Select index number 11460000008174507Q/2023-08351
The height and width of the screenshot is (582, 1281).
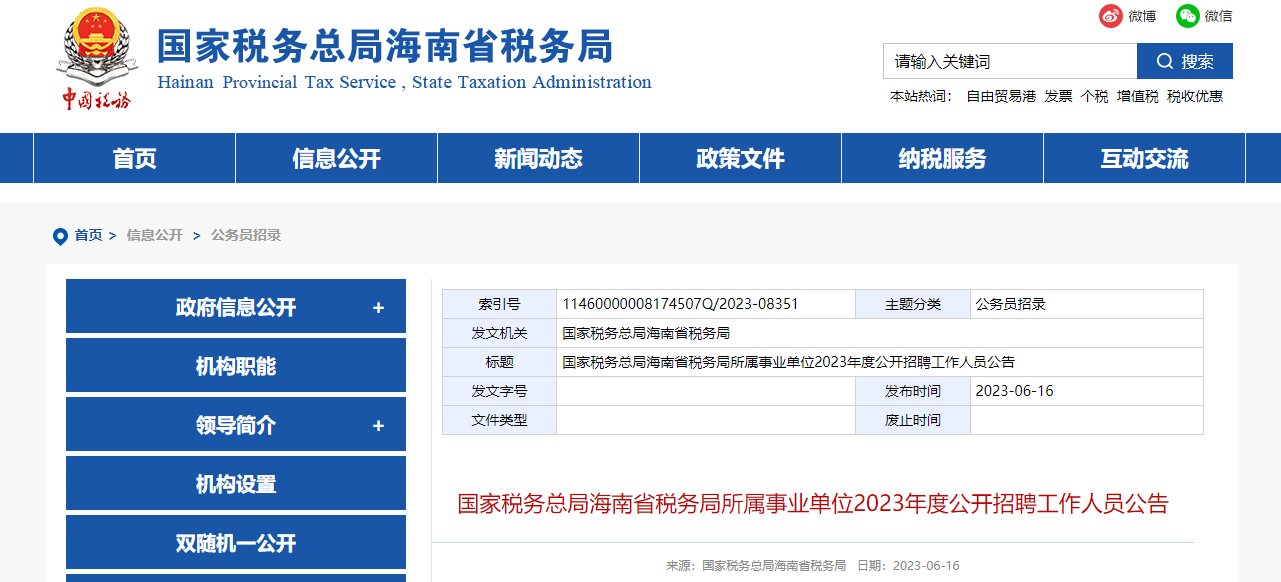[x=680, y=304]
